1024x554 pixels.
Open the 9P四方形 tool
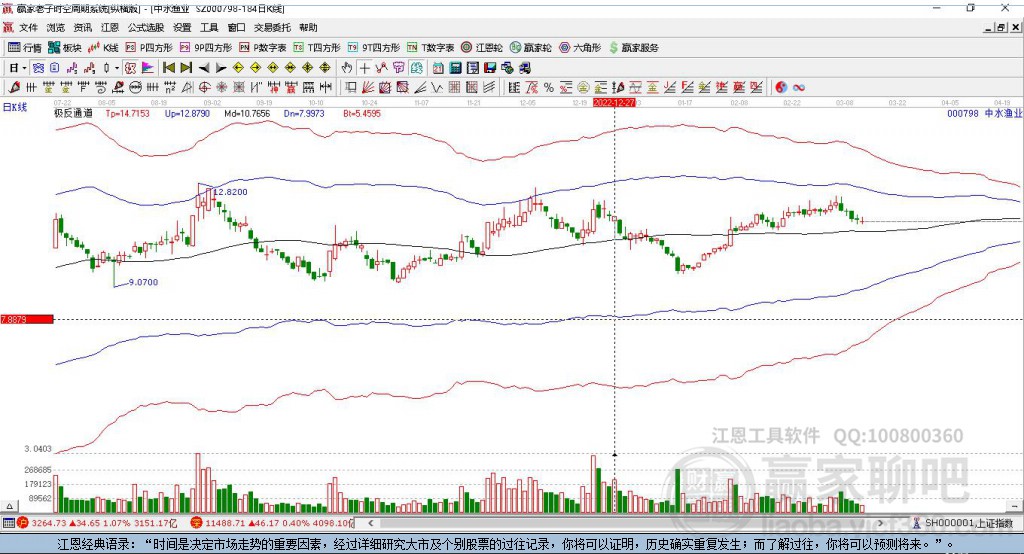pos(206,48)
